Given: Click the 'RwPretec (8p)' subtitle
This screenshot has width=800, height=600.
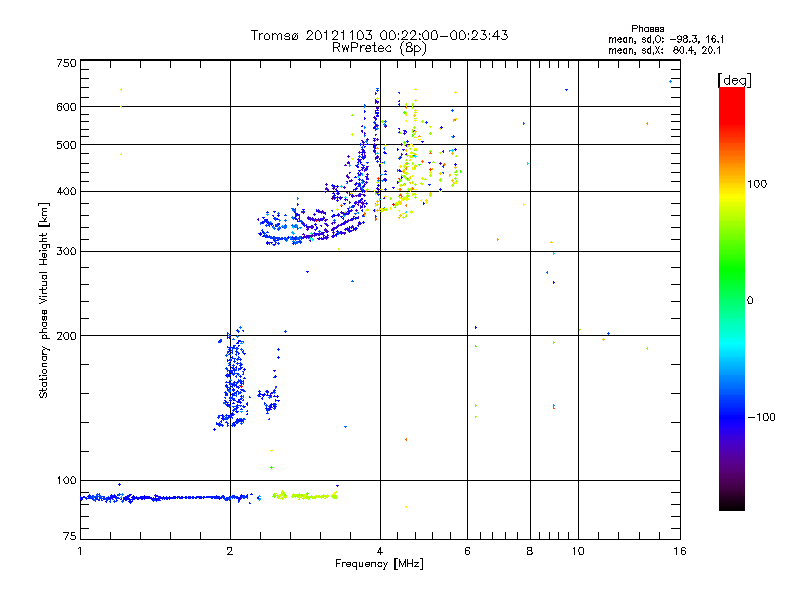Looking at the screenshot, I should (379, 48).
